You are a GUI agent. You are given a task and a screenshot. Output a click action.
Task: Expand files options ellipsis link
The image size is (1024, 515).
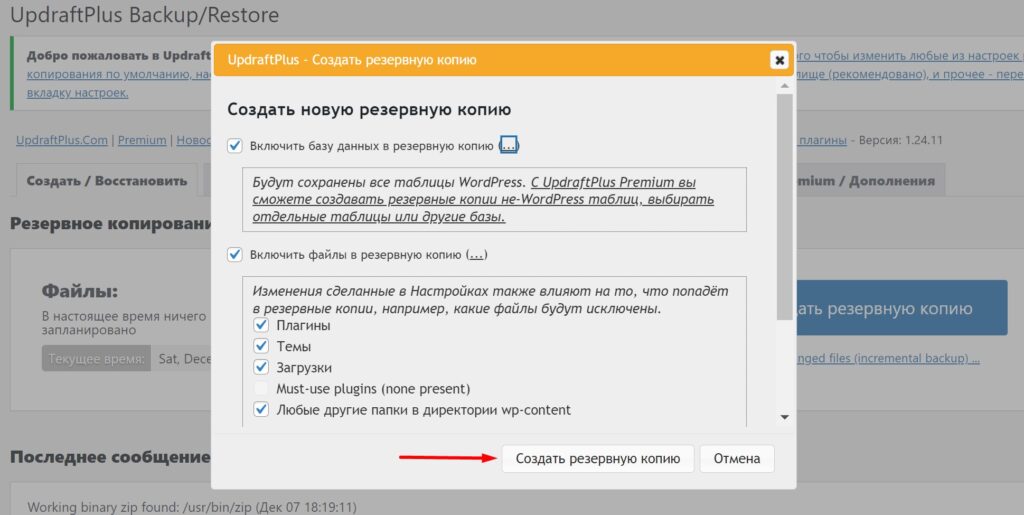477,255
